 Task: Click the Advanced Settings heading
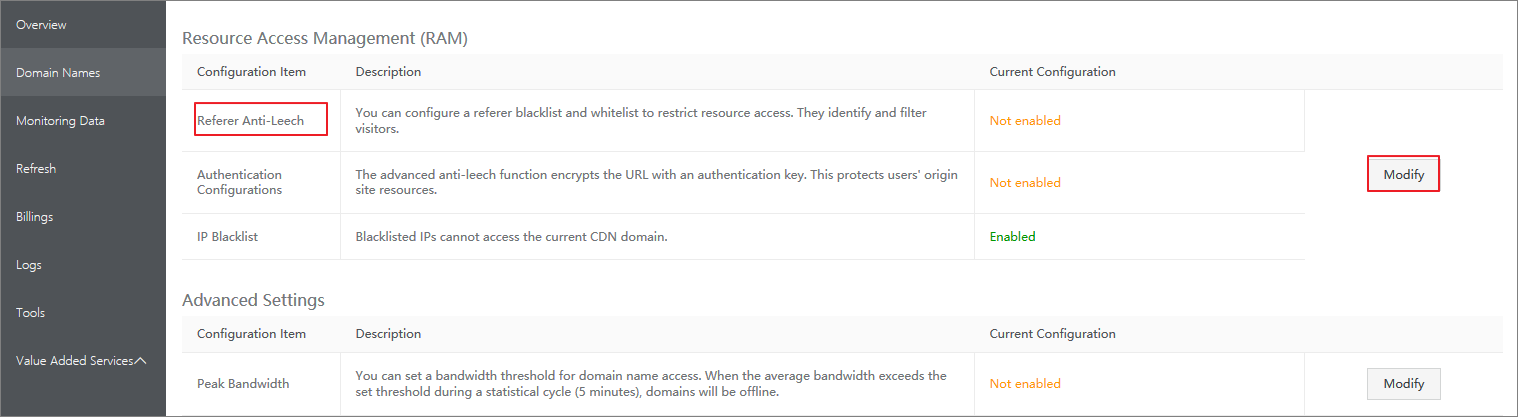(x=253, y=299)
